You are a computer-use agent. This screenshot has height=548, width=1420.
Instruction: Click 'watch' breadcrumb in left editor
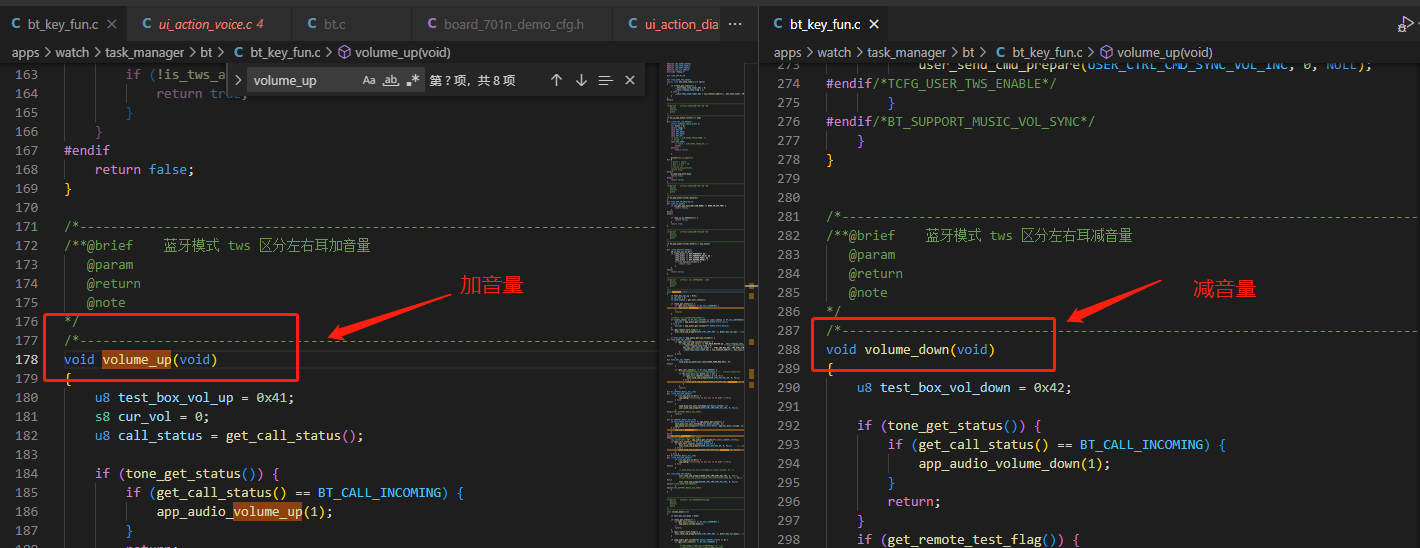(x=73, y=52)
